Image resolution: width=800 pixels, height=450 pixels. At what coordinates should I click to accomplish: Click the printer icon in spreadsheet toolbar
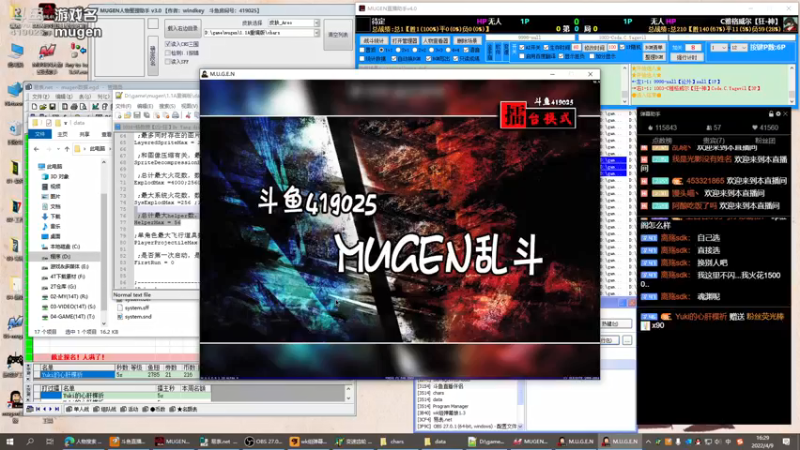tap(74, 107)
